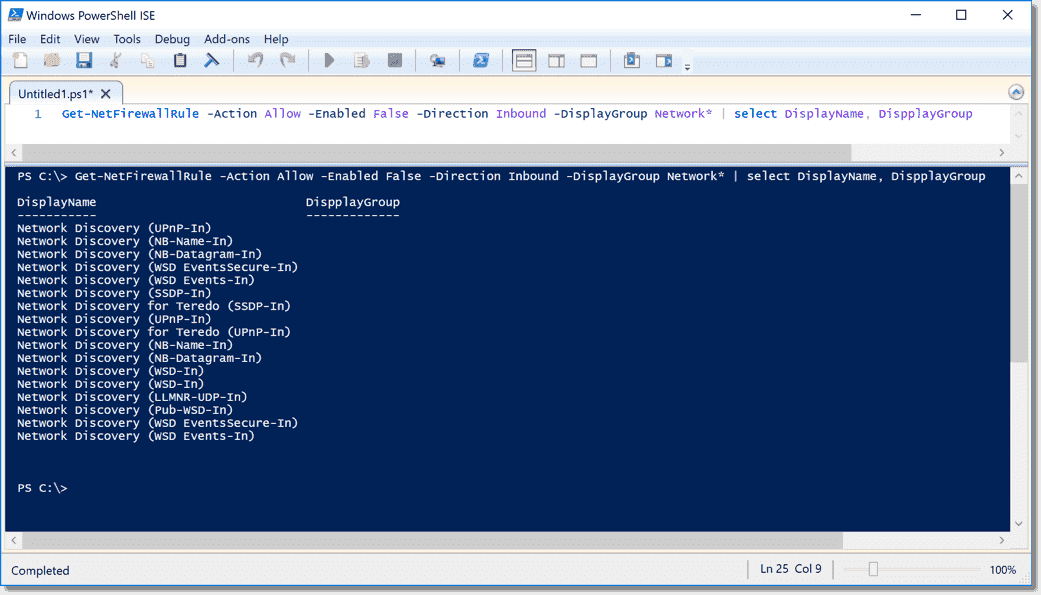Undo the last edit via toolbar icon

255,60
